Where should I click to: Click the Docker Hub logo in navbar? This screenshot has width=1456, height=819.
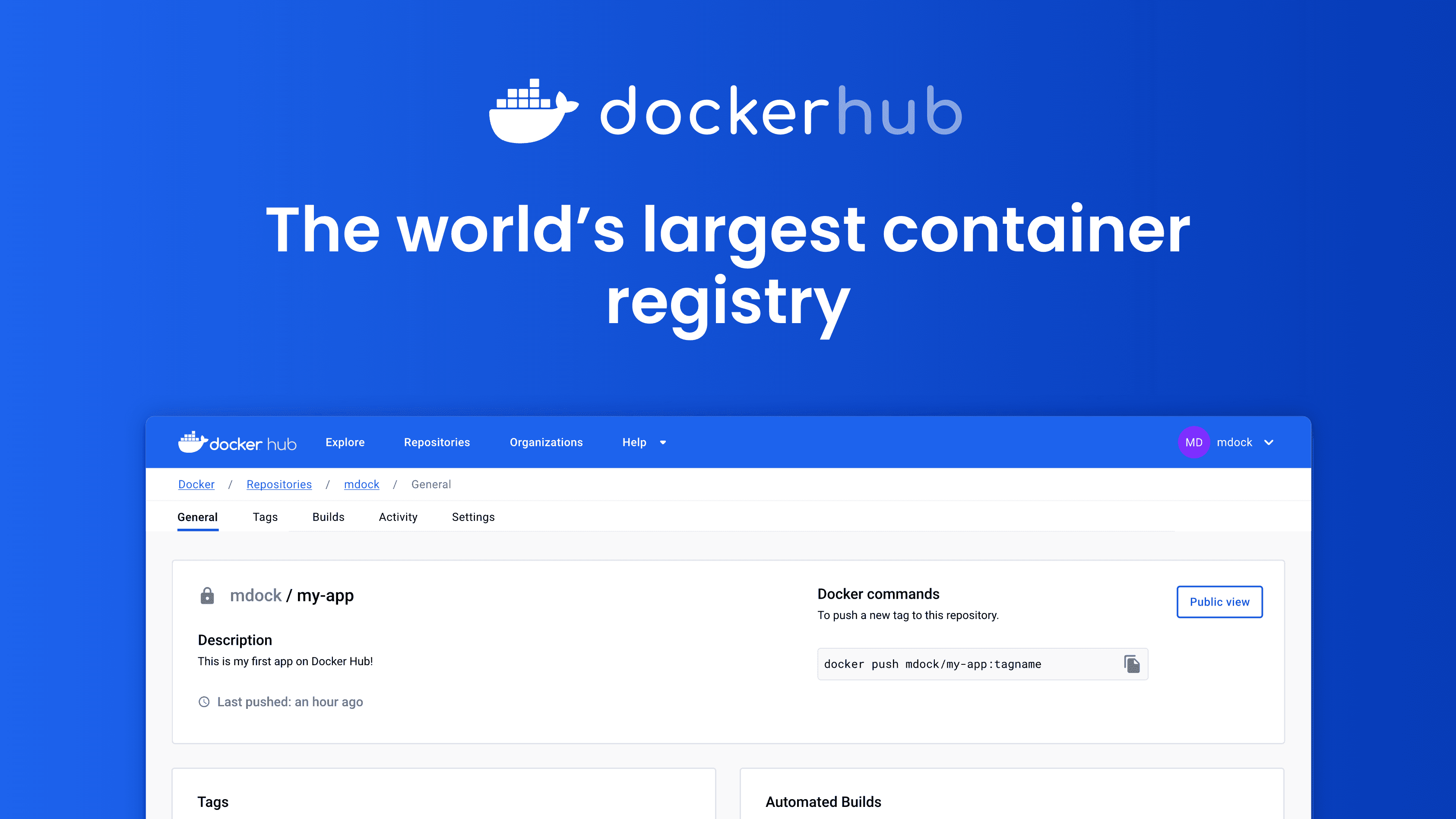point(237,442)
